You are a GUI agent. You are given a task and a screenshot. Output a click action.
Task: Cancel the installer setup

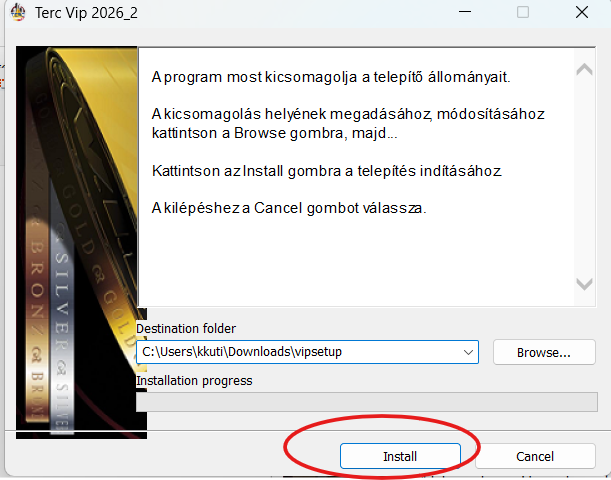[x=535, y=456]
